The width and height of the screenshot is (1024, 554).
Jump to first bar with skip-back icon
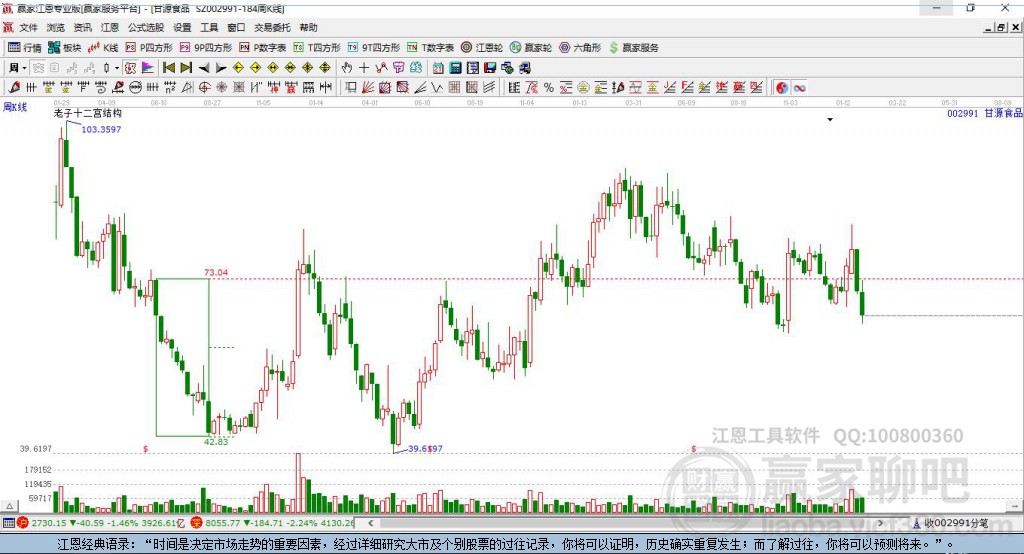pyautogui.click(x=168, y=68)
